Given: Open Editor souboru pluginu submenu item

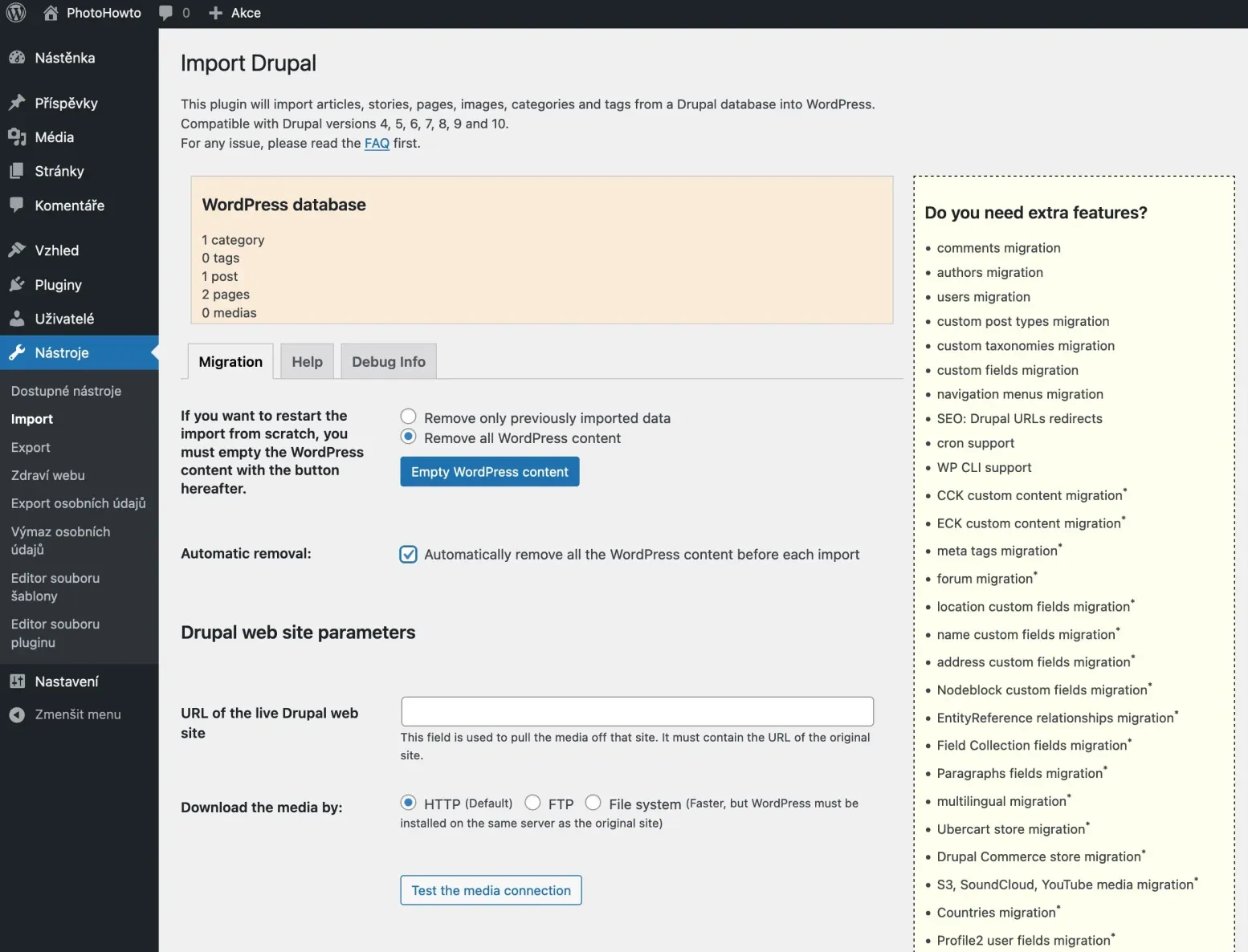Looking at the screenshot, I should pos(55,633).
